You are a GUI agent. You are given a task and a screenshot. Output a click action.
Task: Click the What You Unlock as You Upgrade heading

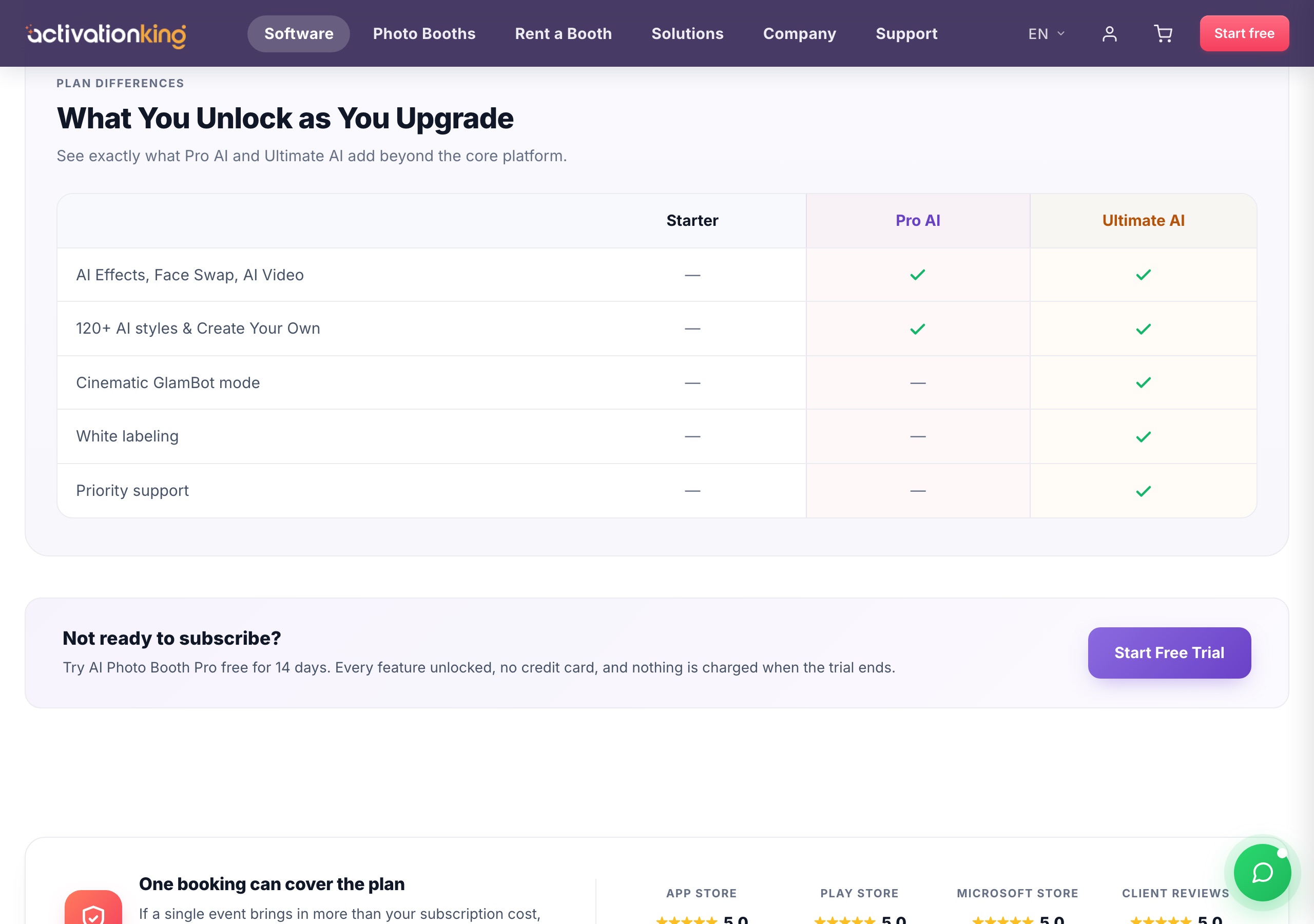[285, 119]
